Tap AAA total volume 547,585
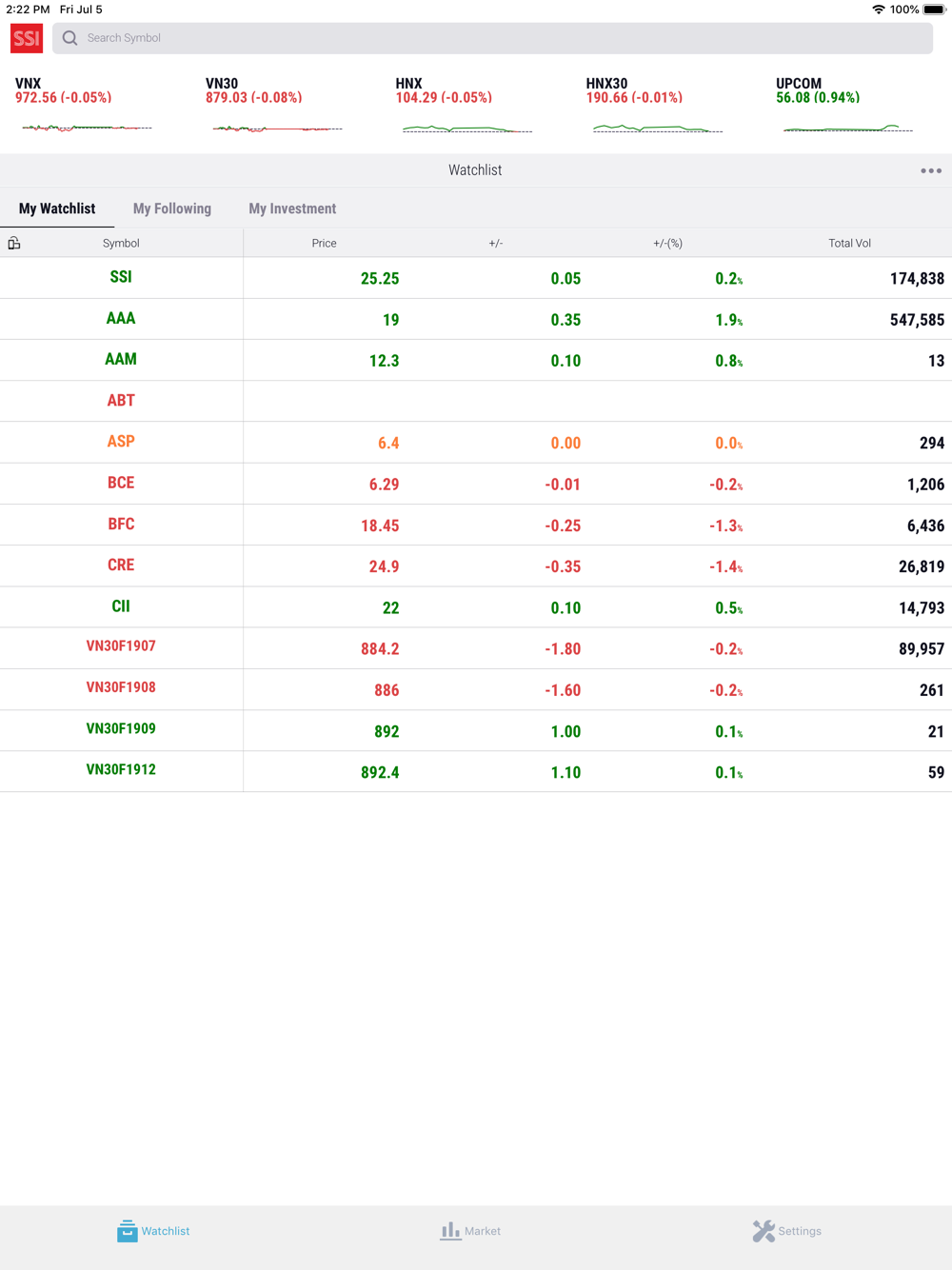The width and height of the screenshot is (952, 1270). pos(917,320)
